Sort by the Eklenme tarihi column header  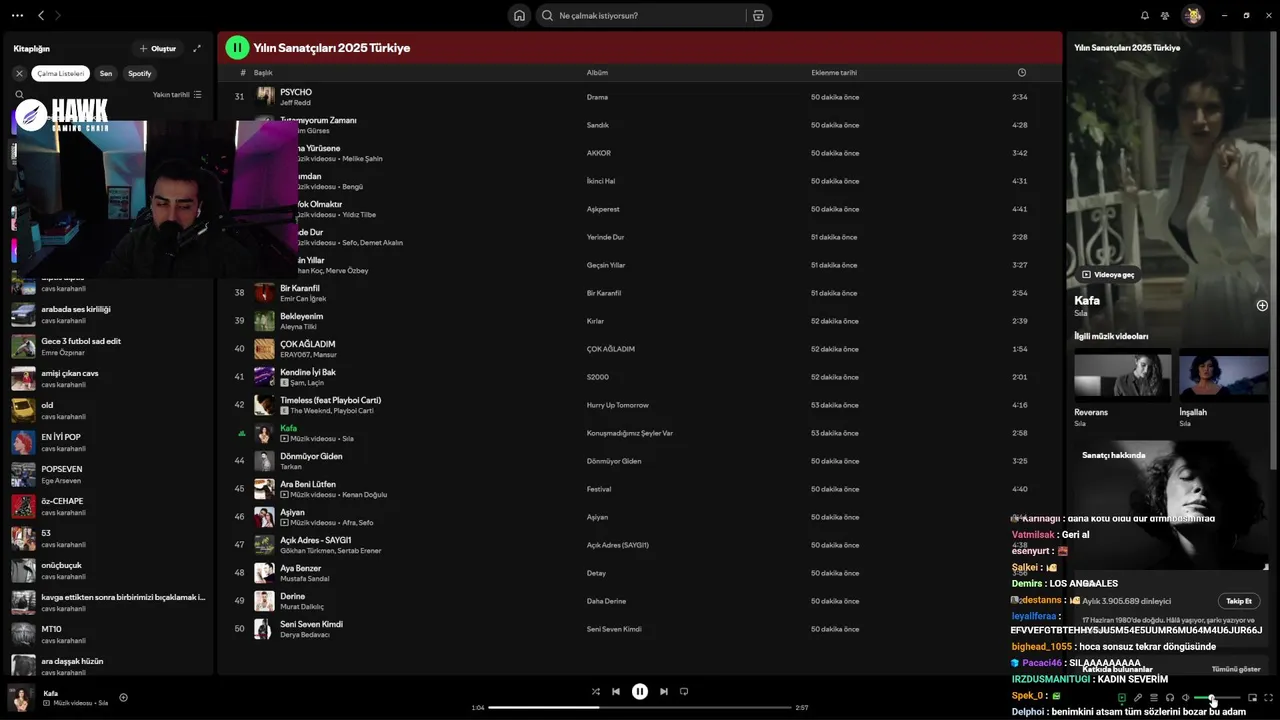coord(834,72)
